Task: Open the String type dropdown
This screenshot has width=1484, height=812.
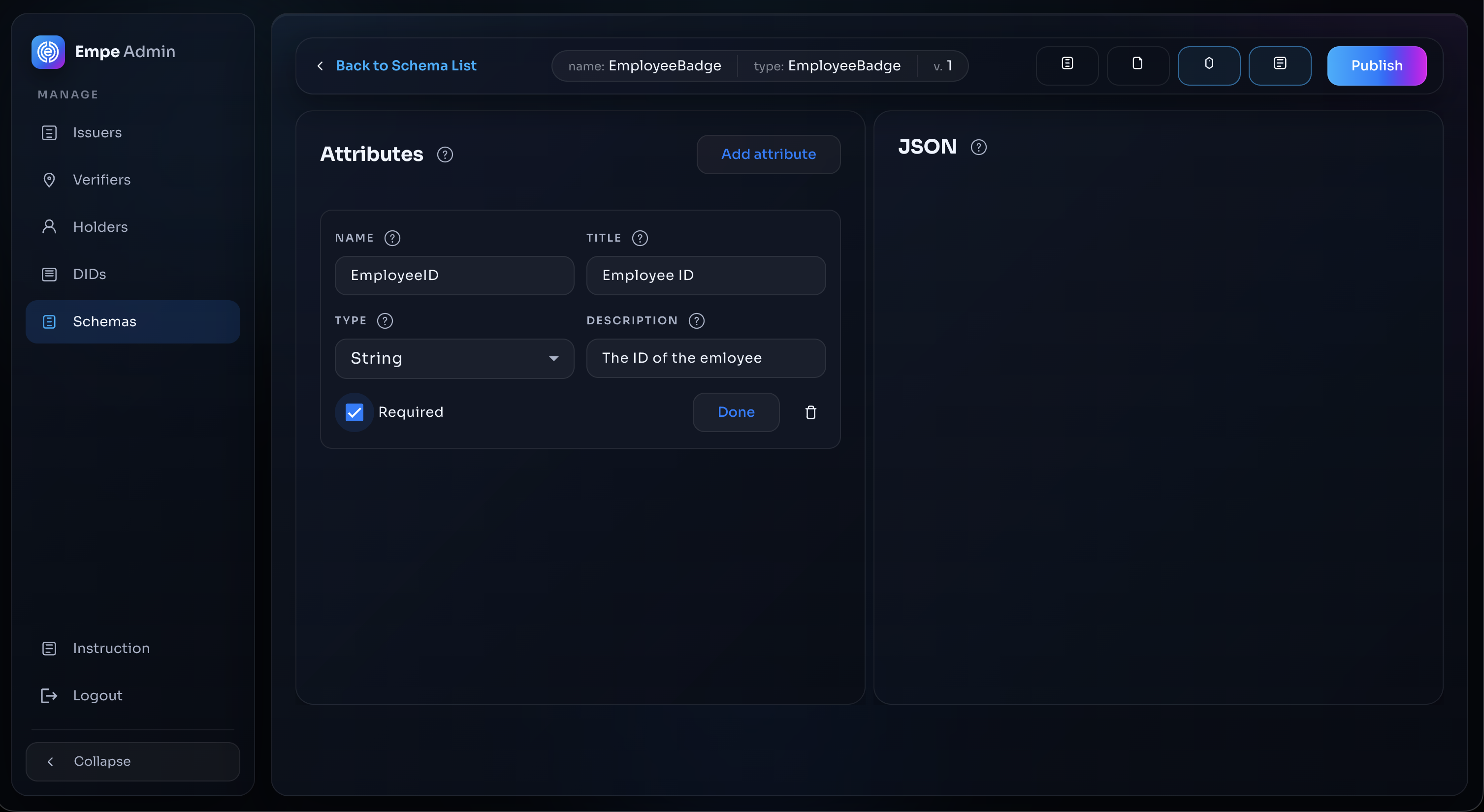Action: pos(454,358)
